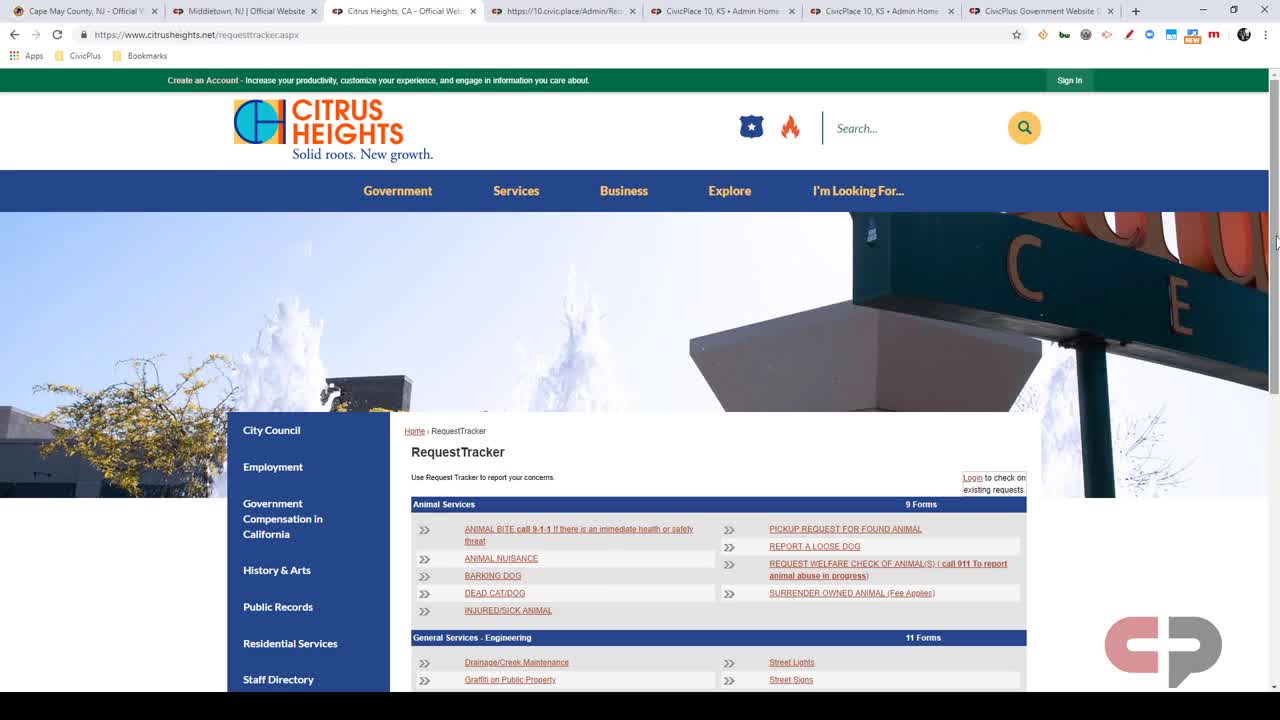Close the Citrus Heights tab
The image size is (1280, 720).
[x=473, y=11]
